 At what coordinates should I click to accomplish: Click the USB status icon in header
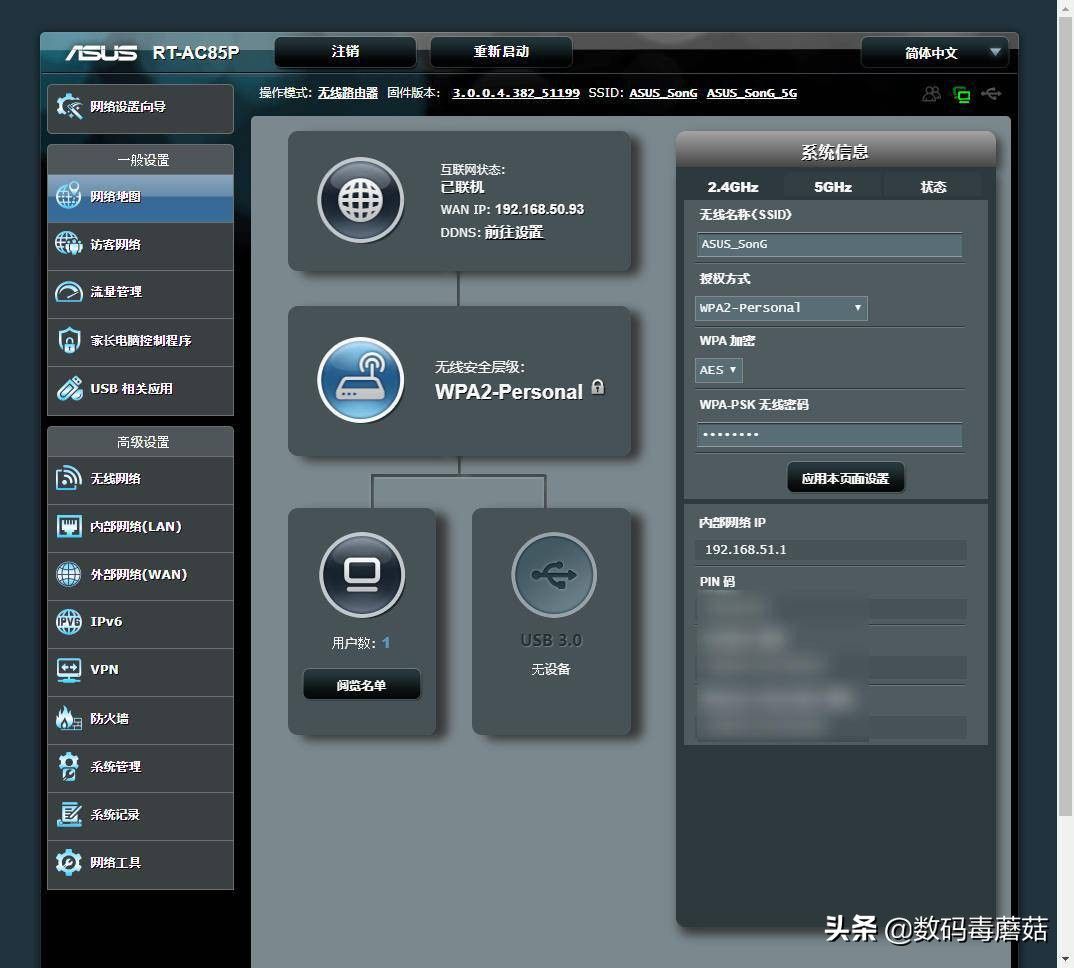pos(991,94)
